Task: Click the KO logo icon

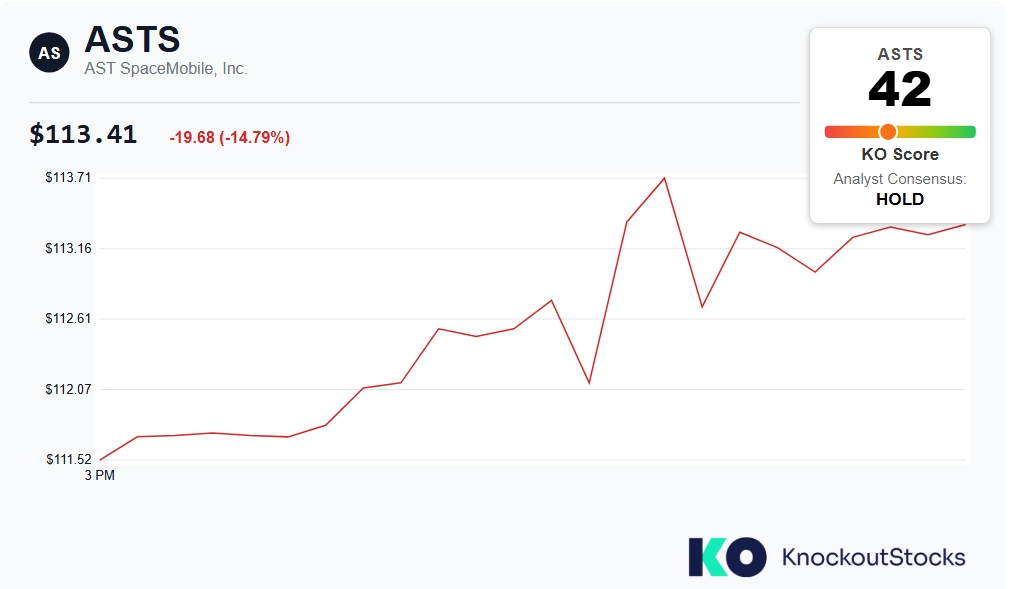Action: [727, 557]
